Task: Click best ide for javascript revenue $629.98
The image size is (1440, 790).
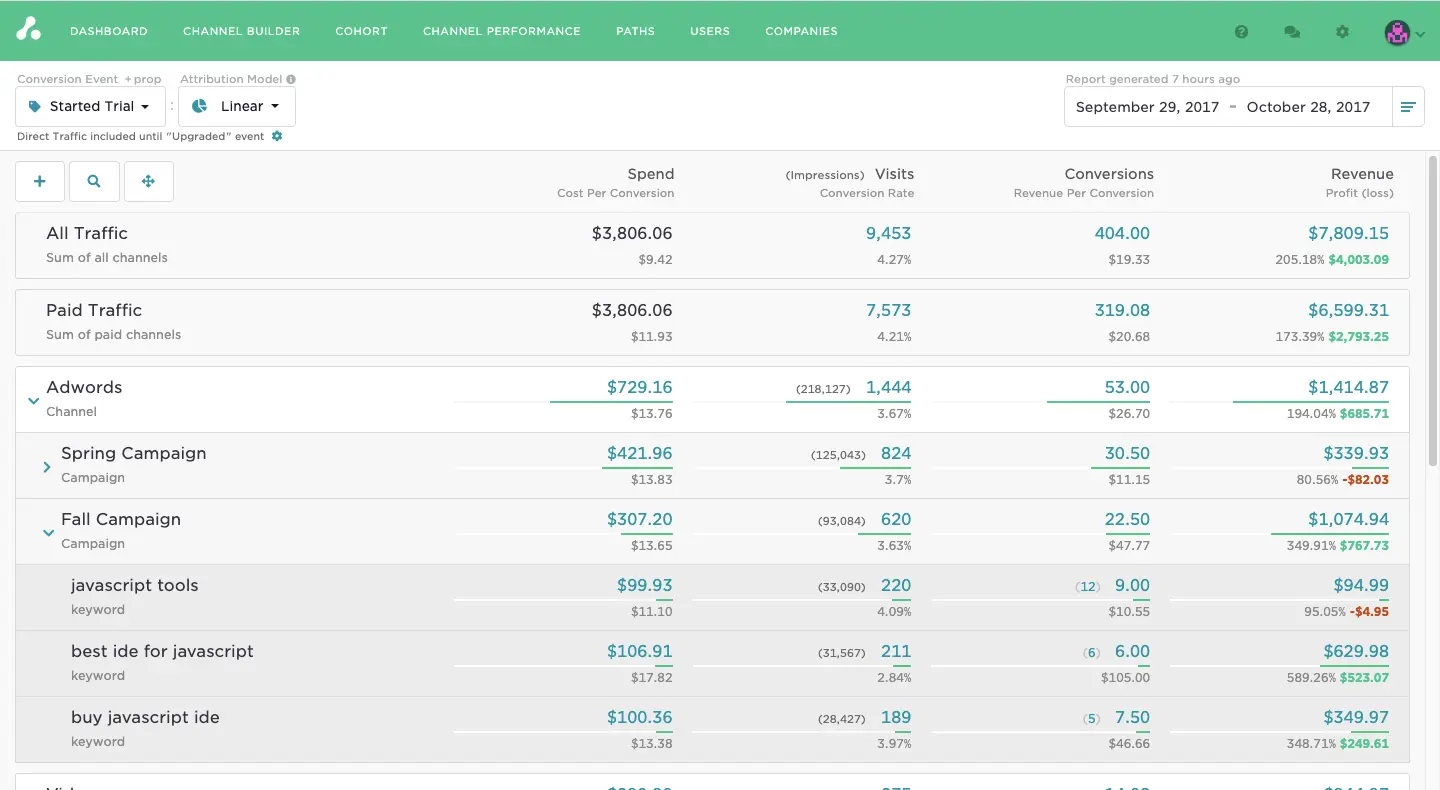Action: (1356, 651)
